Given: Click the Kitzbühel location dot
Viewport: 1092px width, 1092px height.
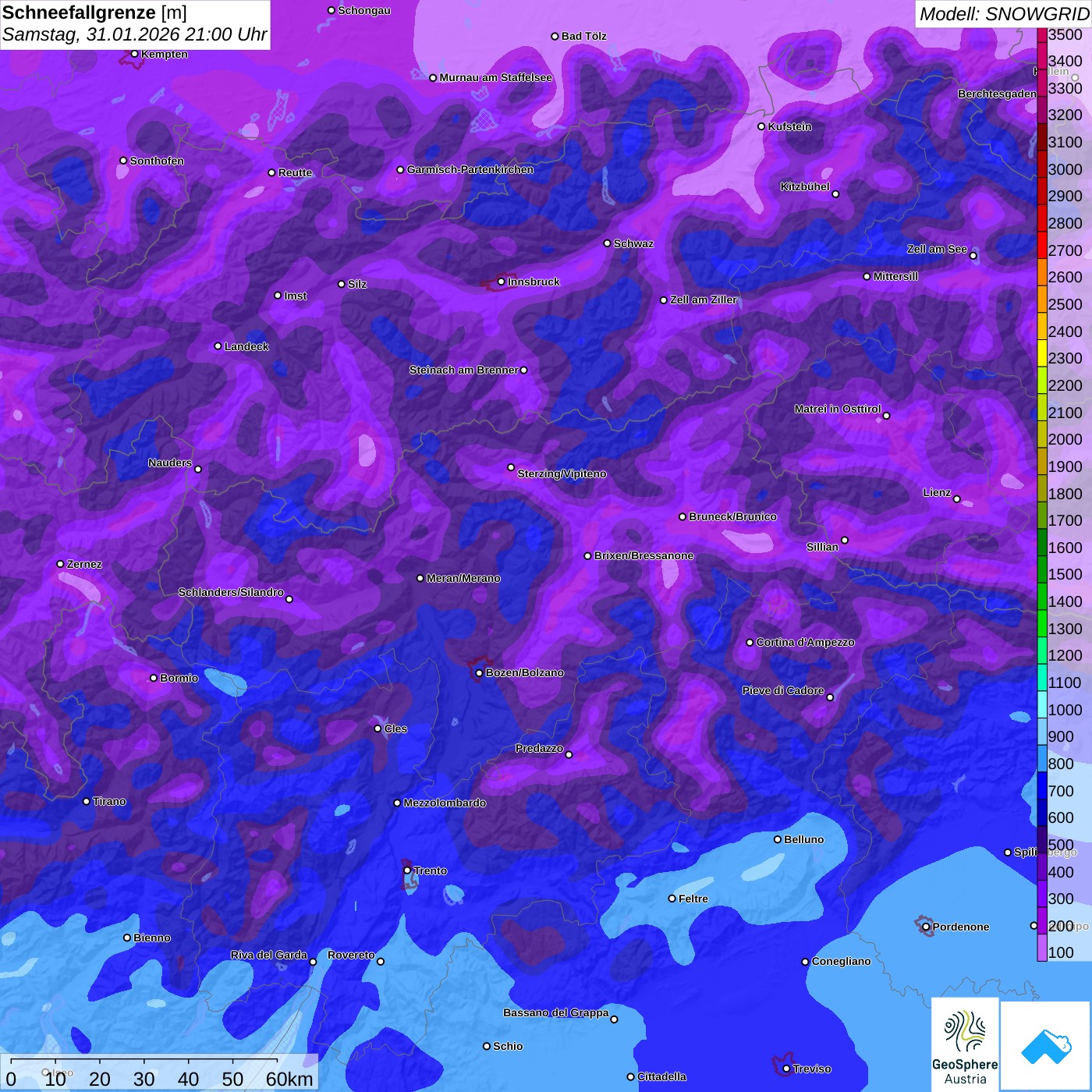Looking at the screenshot, I should pyautogui.click(x=835, y=193).
